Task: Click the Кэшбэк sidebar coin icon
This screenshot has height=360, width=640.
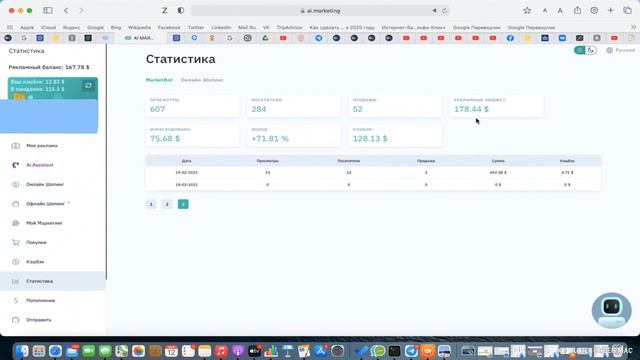Action: pyautogui.click(x=16, y=262)
